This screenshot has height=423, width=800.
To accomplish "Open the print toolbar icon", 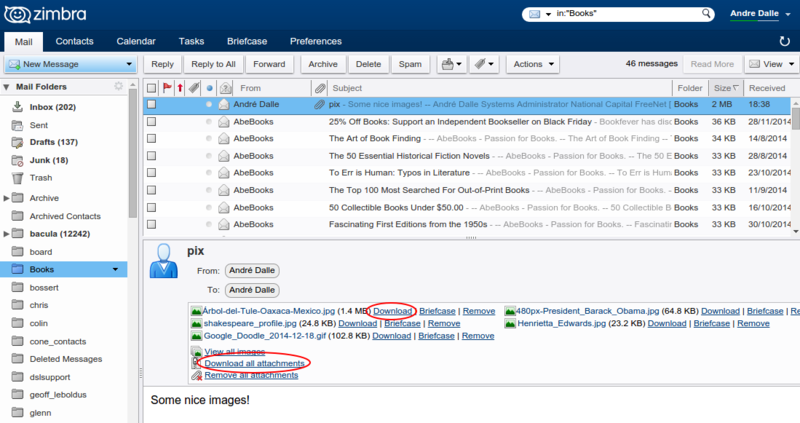I will point(452,64).
